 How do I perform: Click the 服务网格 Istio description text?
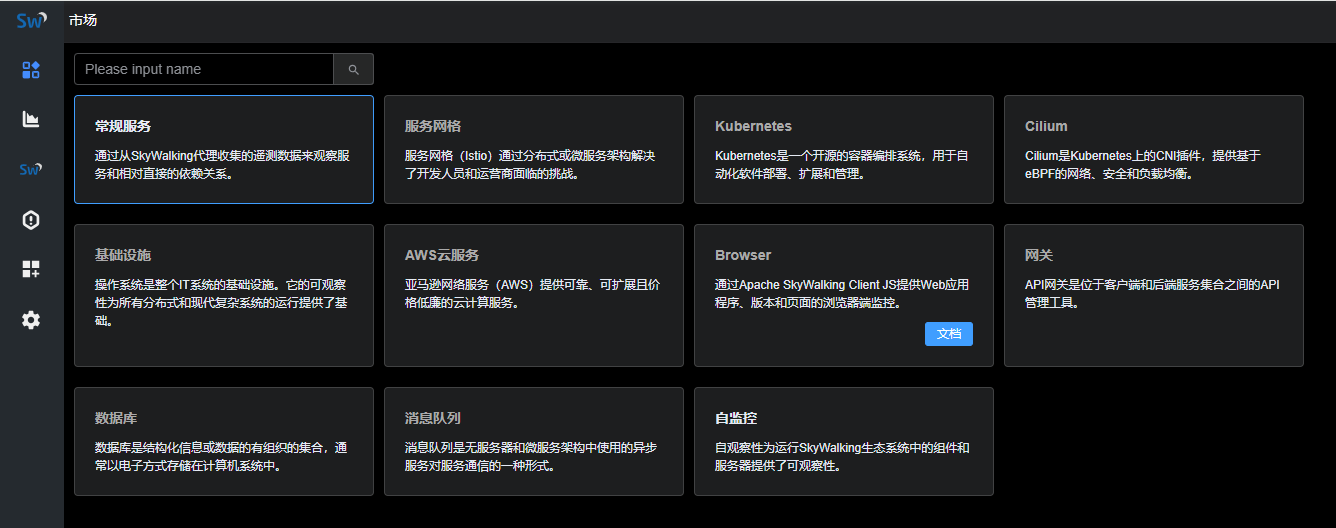tap(530, 164)
